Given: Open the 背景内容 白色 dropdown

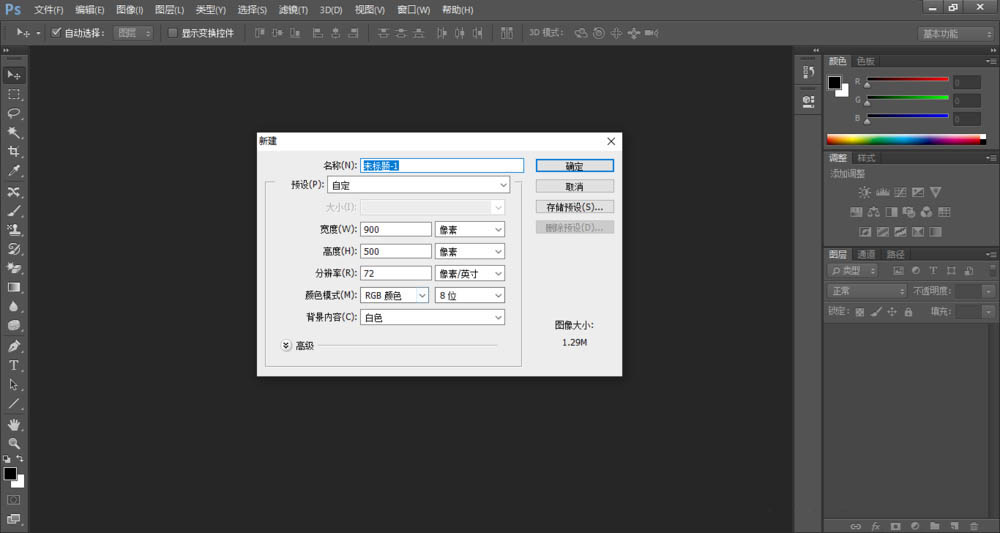Looking at the screenshot, I should 432,318.
